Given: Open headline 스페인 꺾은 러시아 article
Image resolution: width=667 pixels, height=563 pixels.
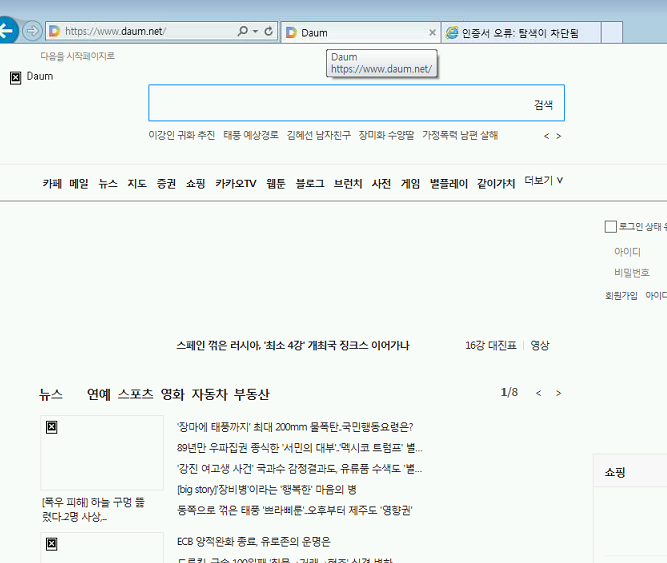Looking at the screenshot, I should point(293,345).
